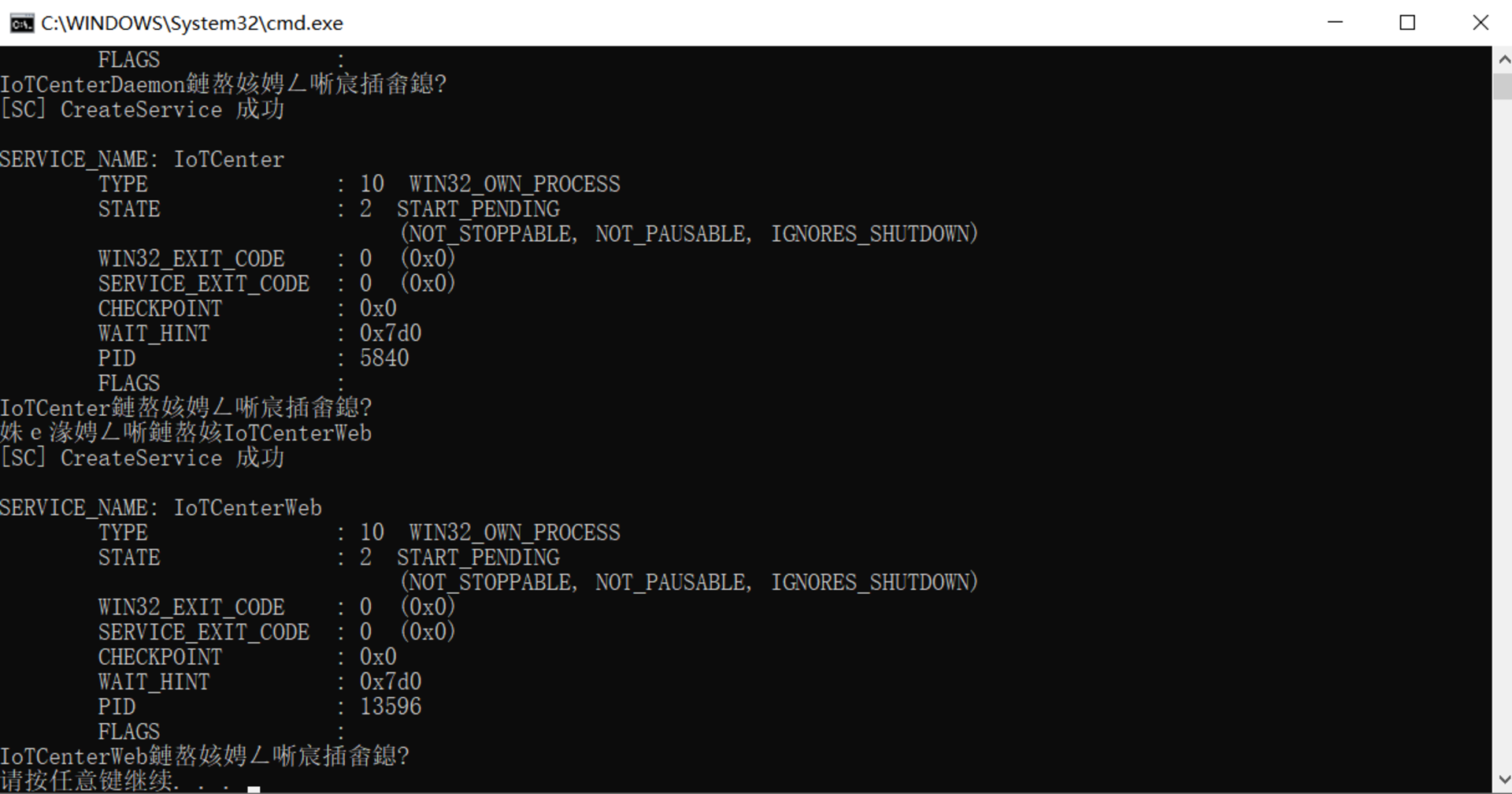Click the PID value 5840
Screen dimensions: 1512x794
click(384, 358)
